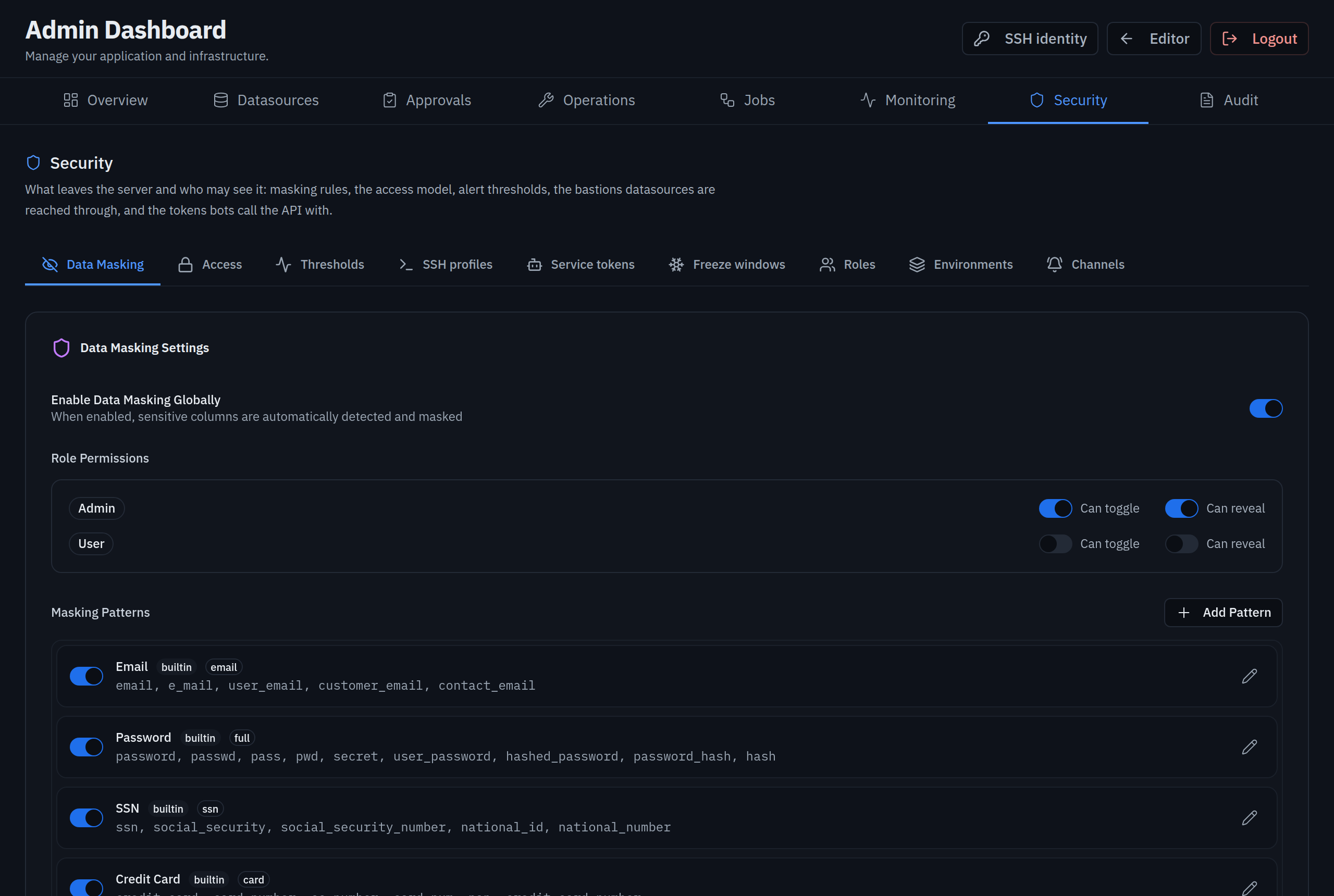Switch to the Roles sub-tab
The height and width of the screenshot is (896, 1334).
847,265
